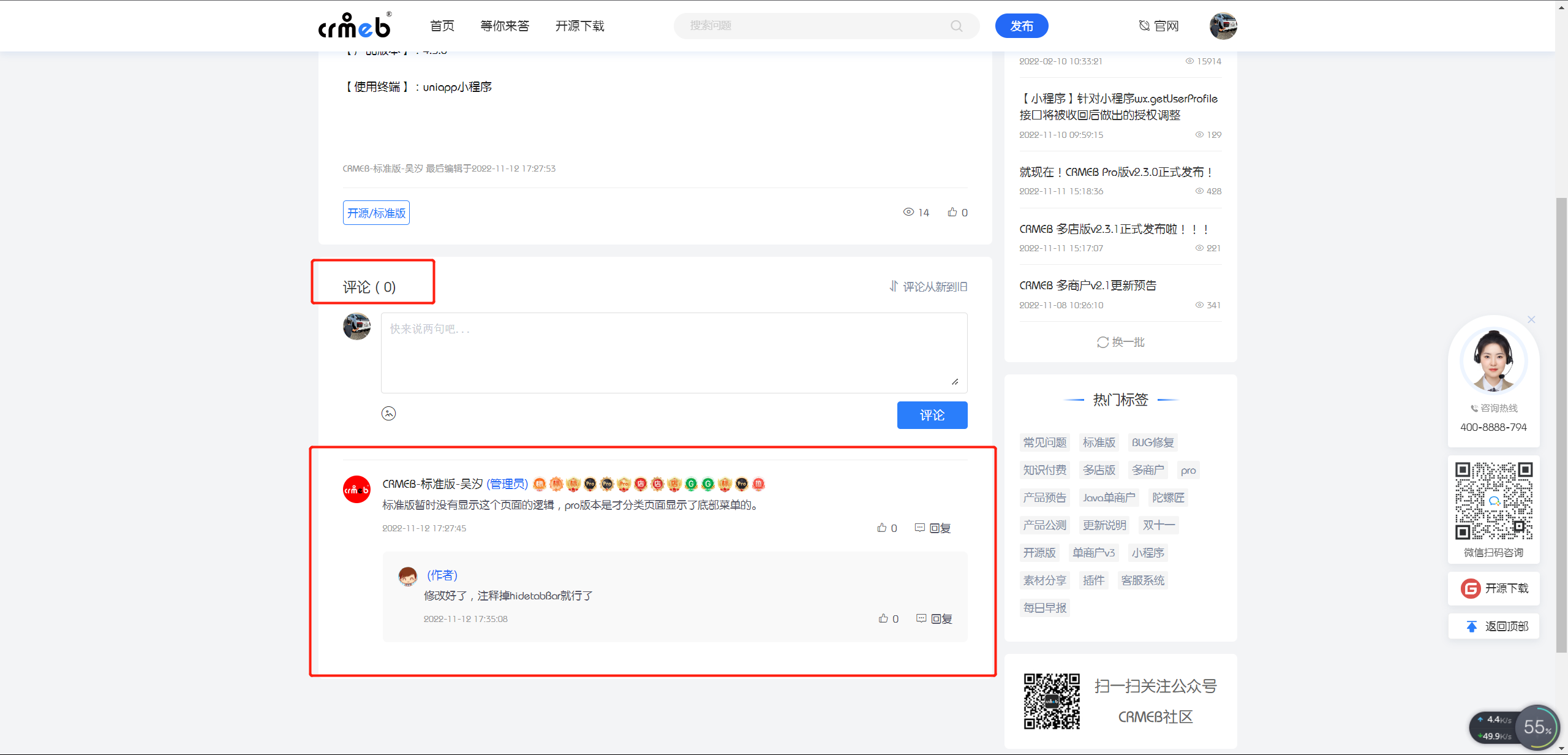Close the floating customer service widget

coord(1531,319)
